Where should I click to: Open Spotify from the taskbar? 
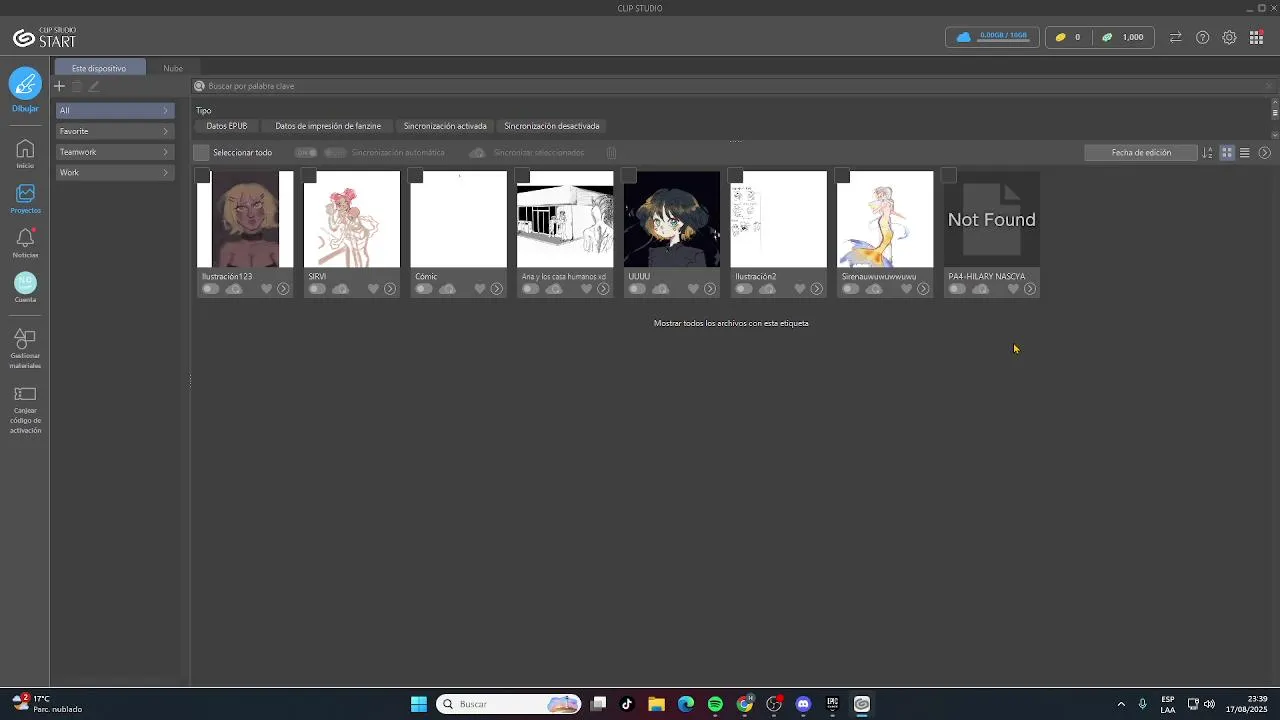pyautogui.click(x=715, y=704)
